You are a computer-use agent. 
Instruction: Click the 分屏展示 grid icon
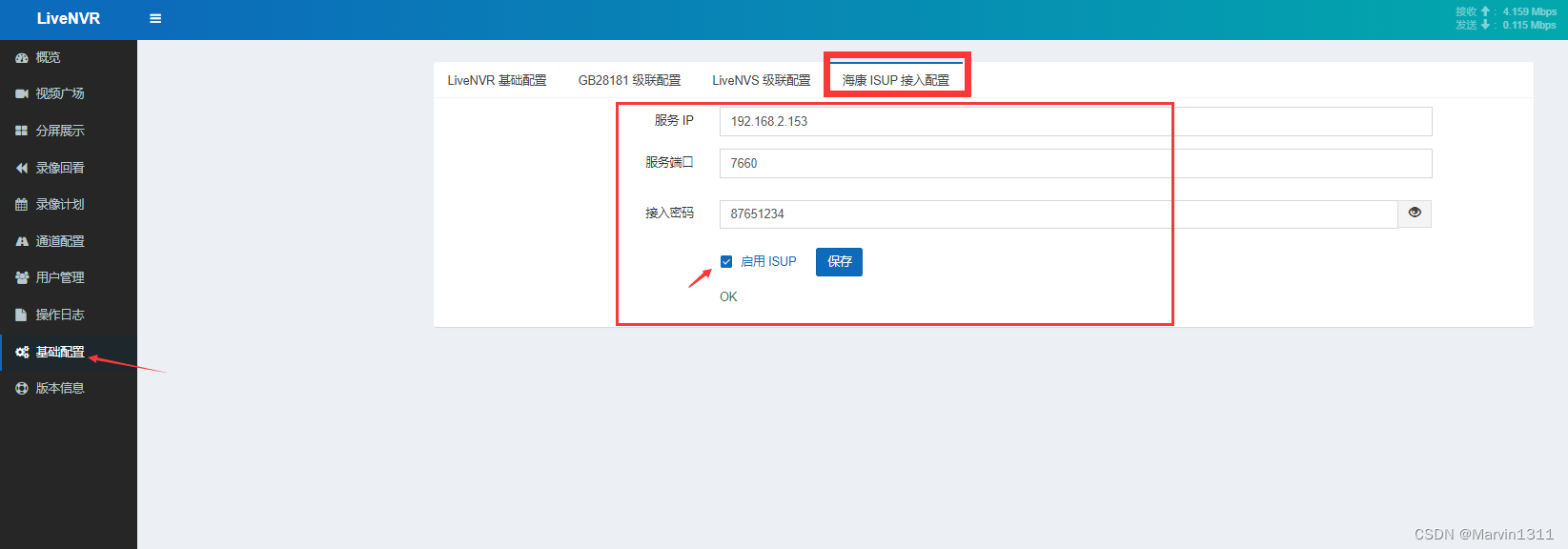click(x=22, y=131)
